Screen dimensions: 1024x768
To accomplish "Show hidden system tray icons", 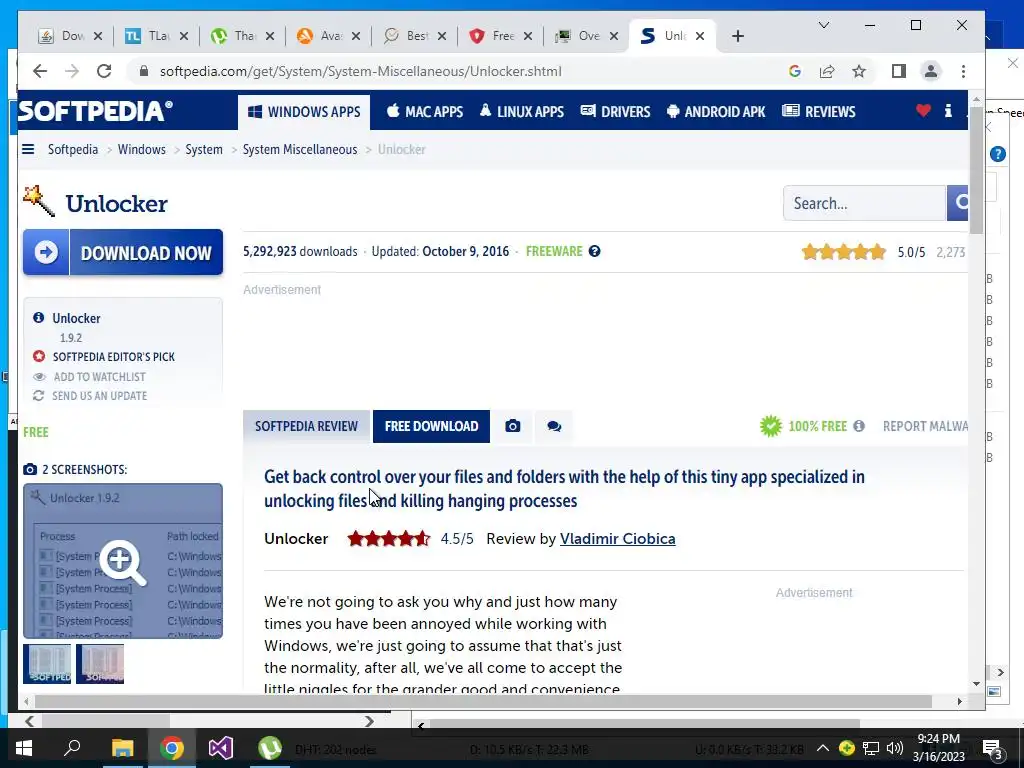I will (823, 748).
